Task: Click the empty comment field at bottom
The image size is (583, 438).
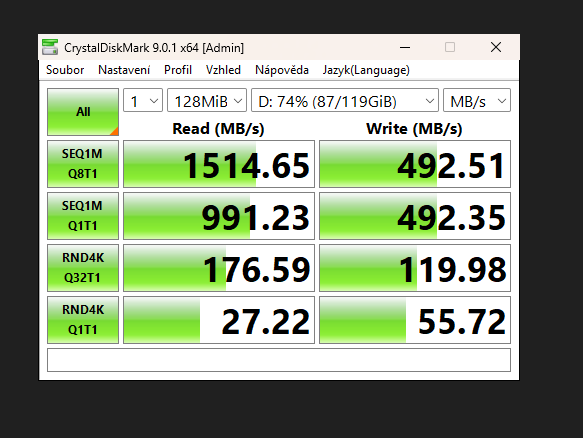Action: (279, 360)
